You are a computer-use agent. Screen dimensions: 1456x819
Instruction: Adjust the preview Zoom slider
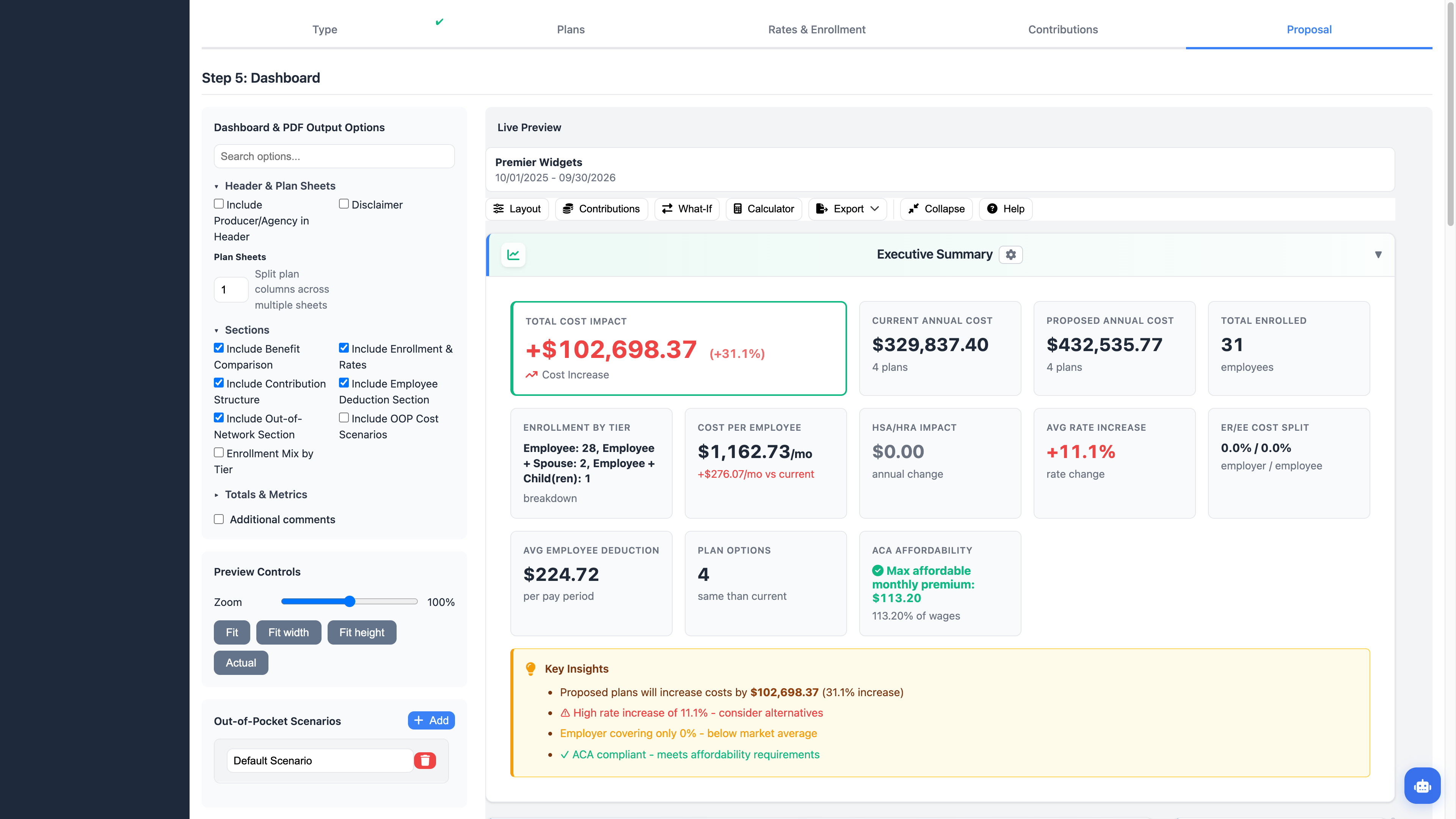coord(349,601)
